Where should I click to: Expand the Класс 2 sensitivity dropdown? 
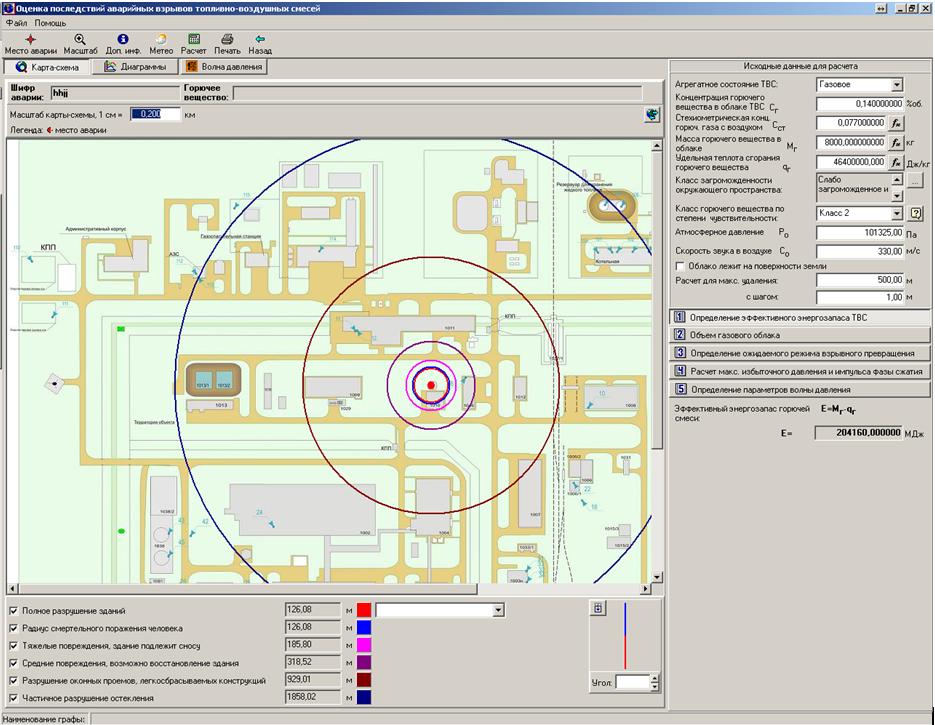[x=896, y=213]
